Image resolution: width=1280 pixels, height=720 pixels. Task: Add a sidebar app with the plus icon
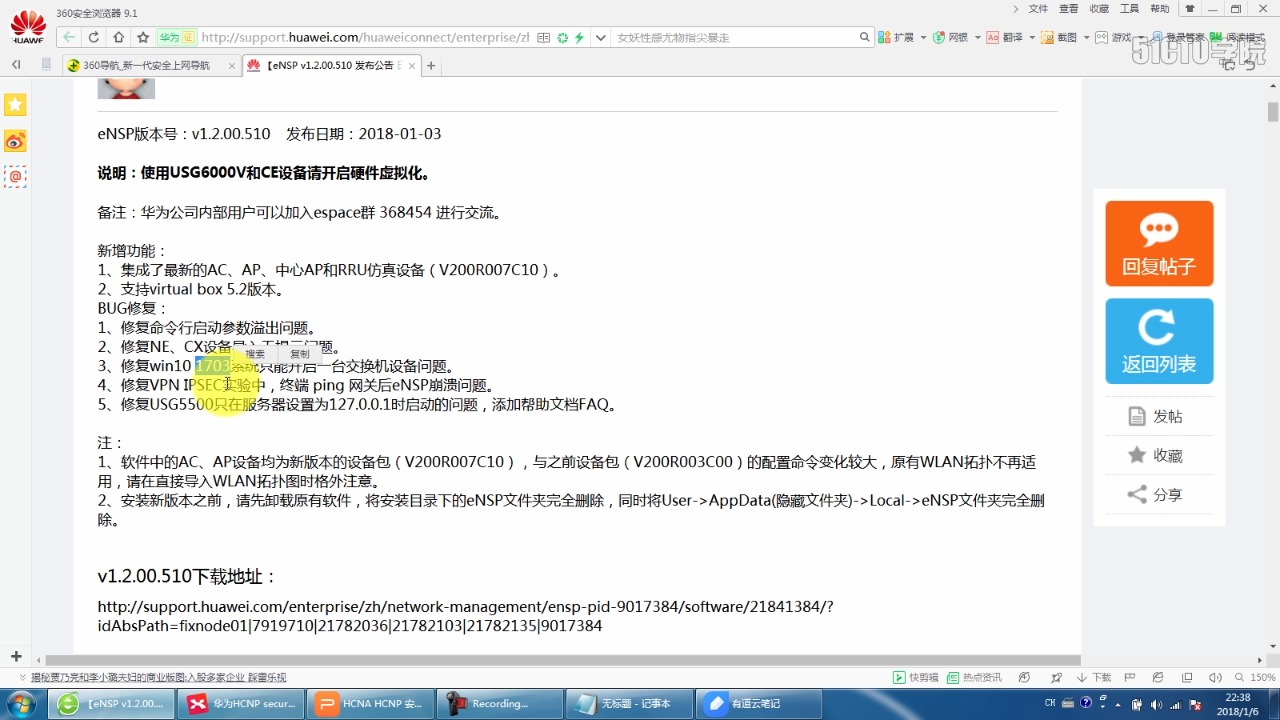click(x=16, y=656)
